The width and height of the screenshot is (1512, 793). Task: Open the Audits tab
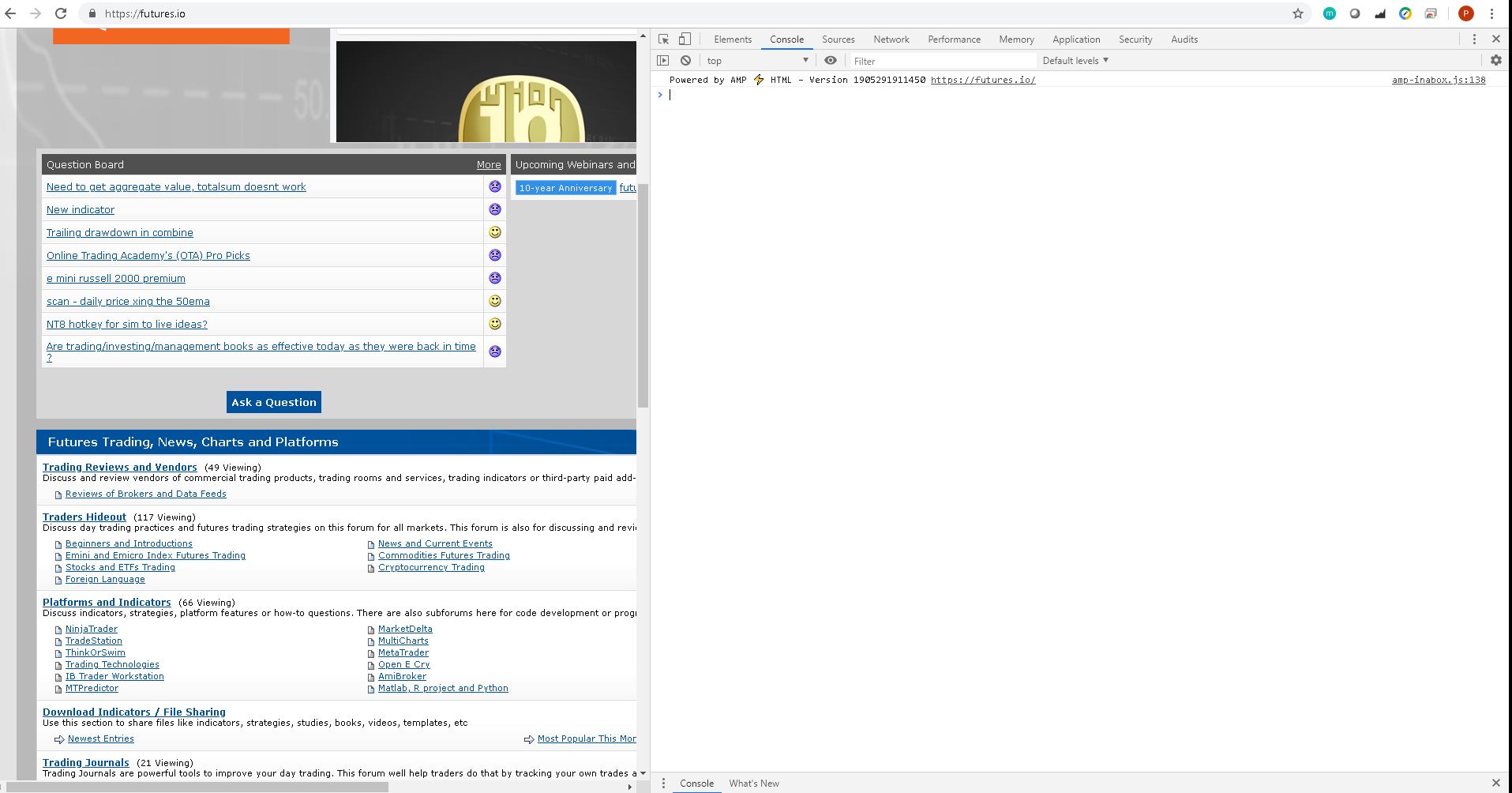[x=1184, y=39]
